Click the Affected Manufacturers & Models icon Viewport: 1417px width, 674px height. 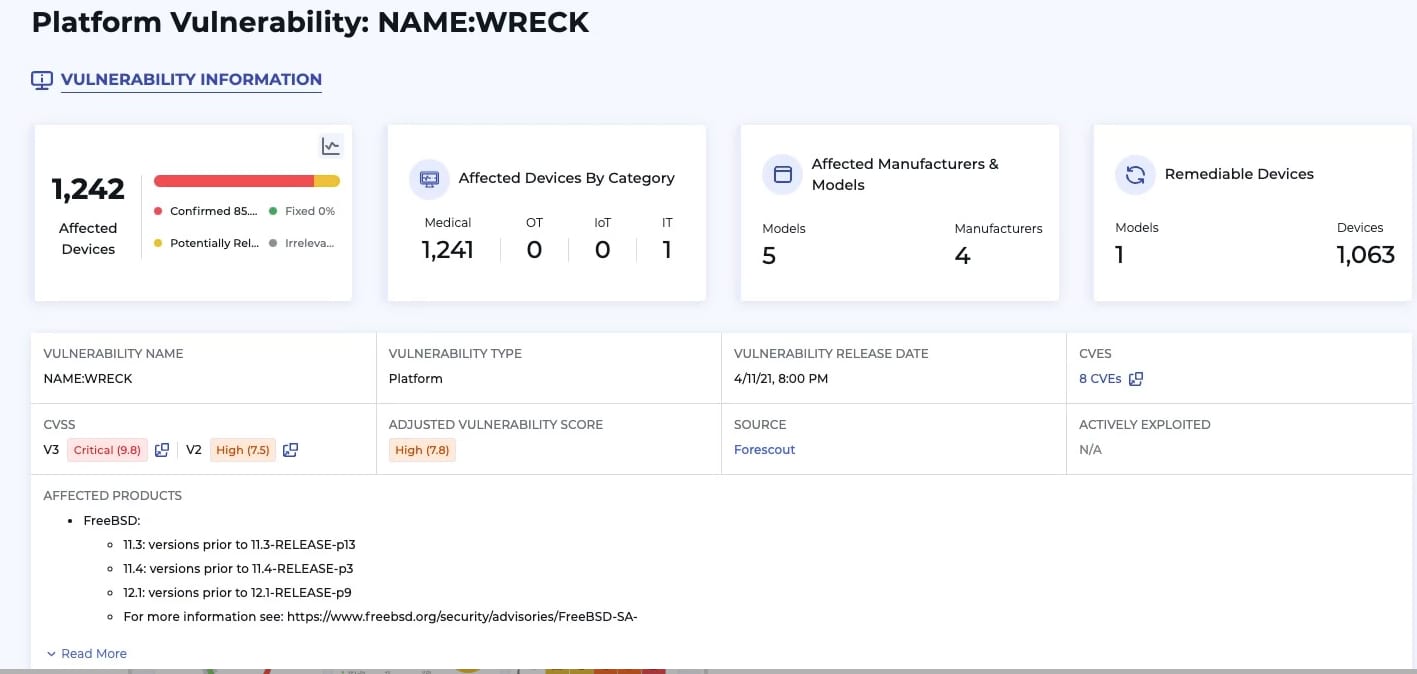[783, 174]
